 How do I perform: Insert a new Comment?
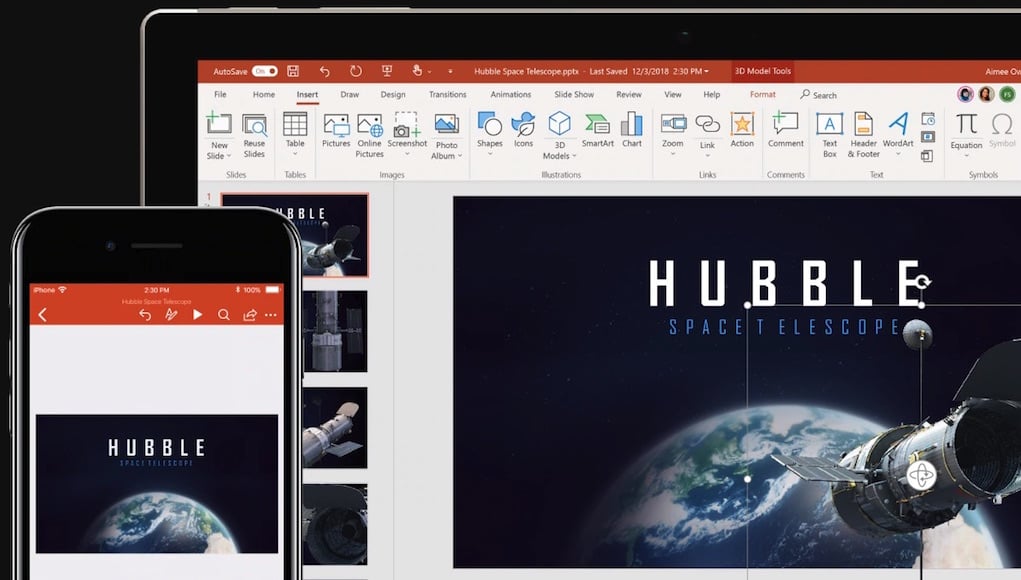(x=785, y=130)
